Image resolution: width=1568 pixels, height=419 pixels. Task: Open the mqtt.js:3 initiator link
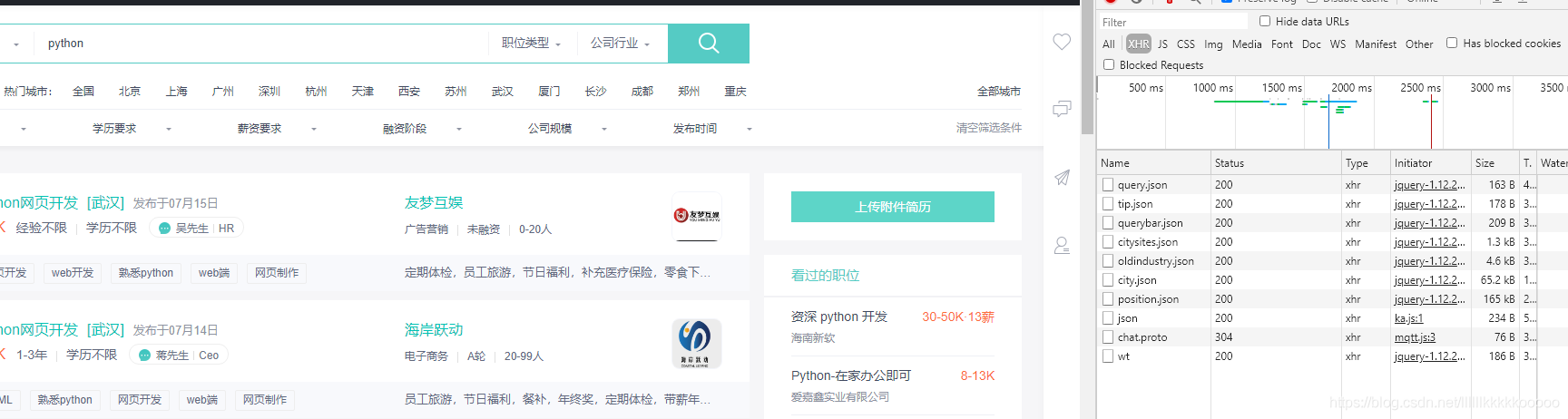[1416, 337]
